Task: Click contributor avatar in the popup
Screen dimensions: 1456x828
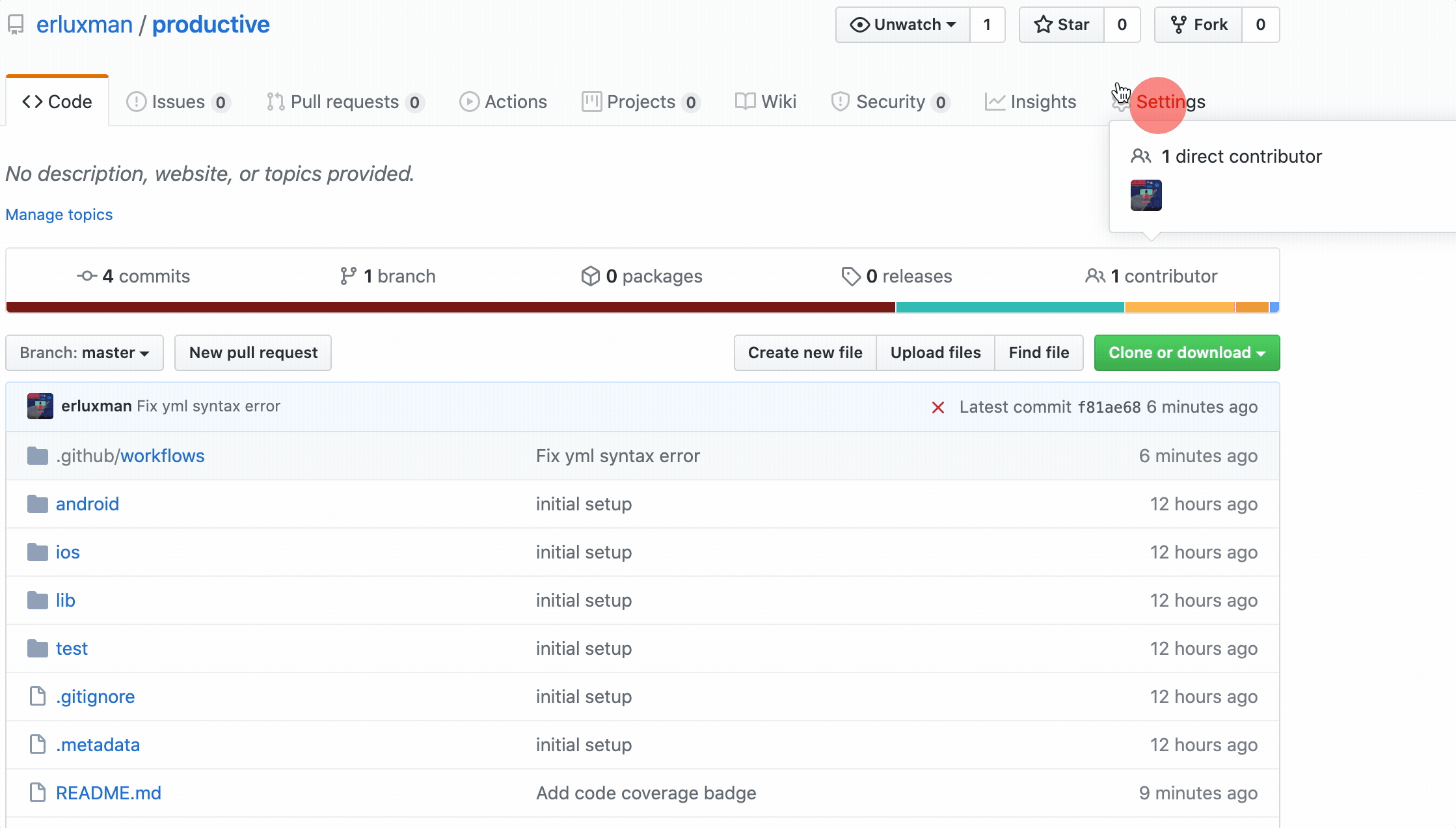Action: click(x=1146, y=195)
